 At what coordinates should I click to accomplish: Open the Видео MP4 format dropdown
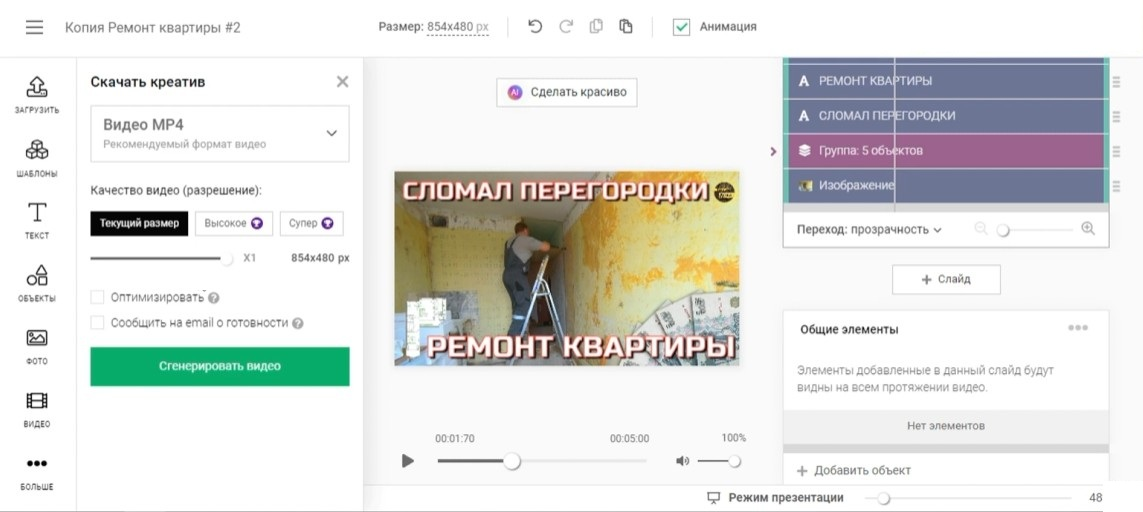click(x=220, y=133)
